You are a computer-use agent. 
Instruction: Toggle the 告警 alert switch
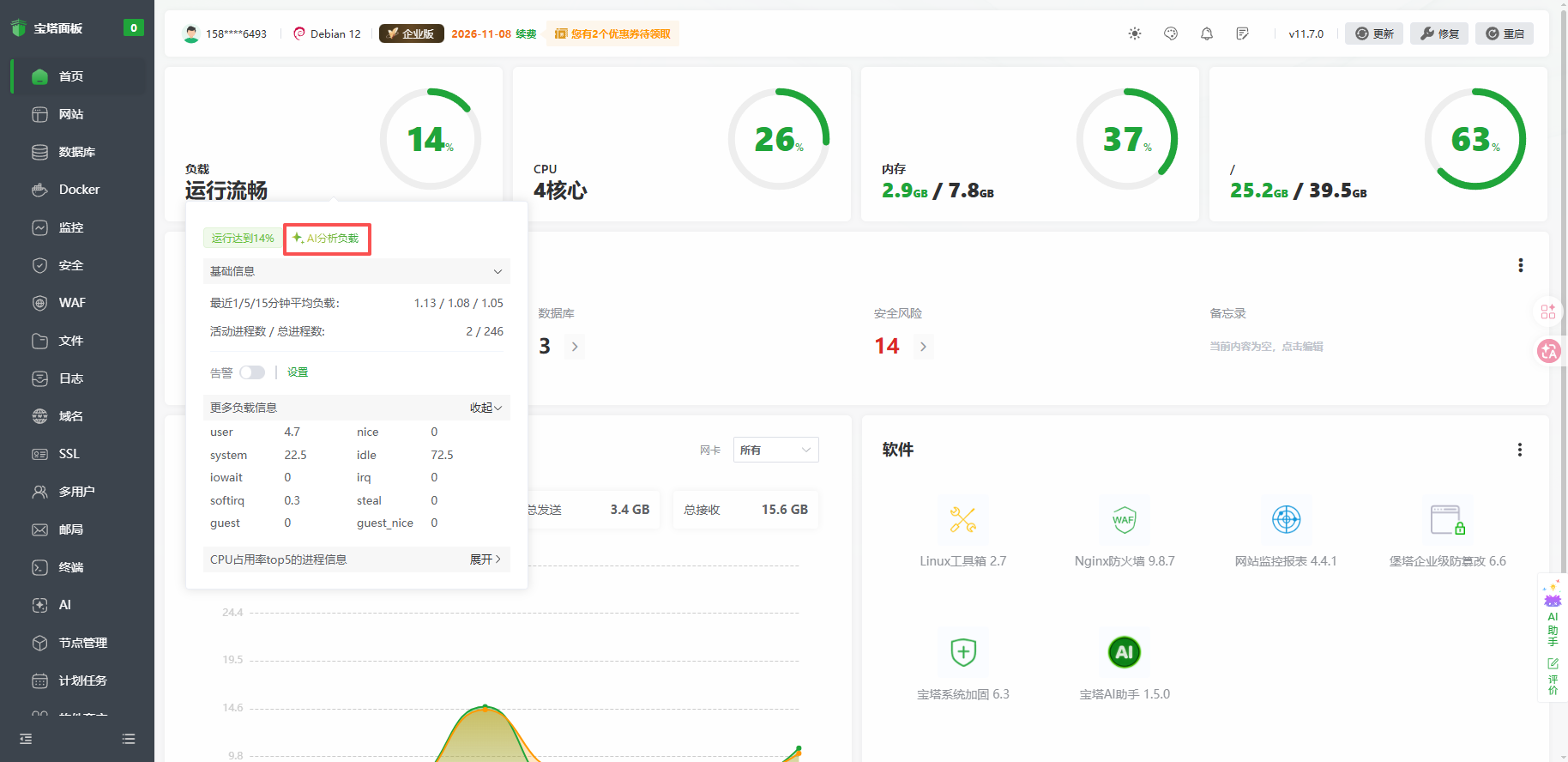(x=252, y=372)
